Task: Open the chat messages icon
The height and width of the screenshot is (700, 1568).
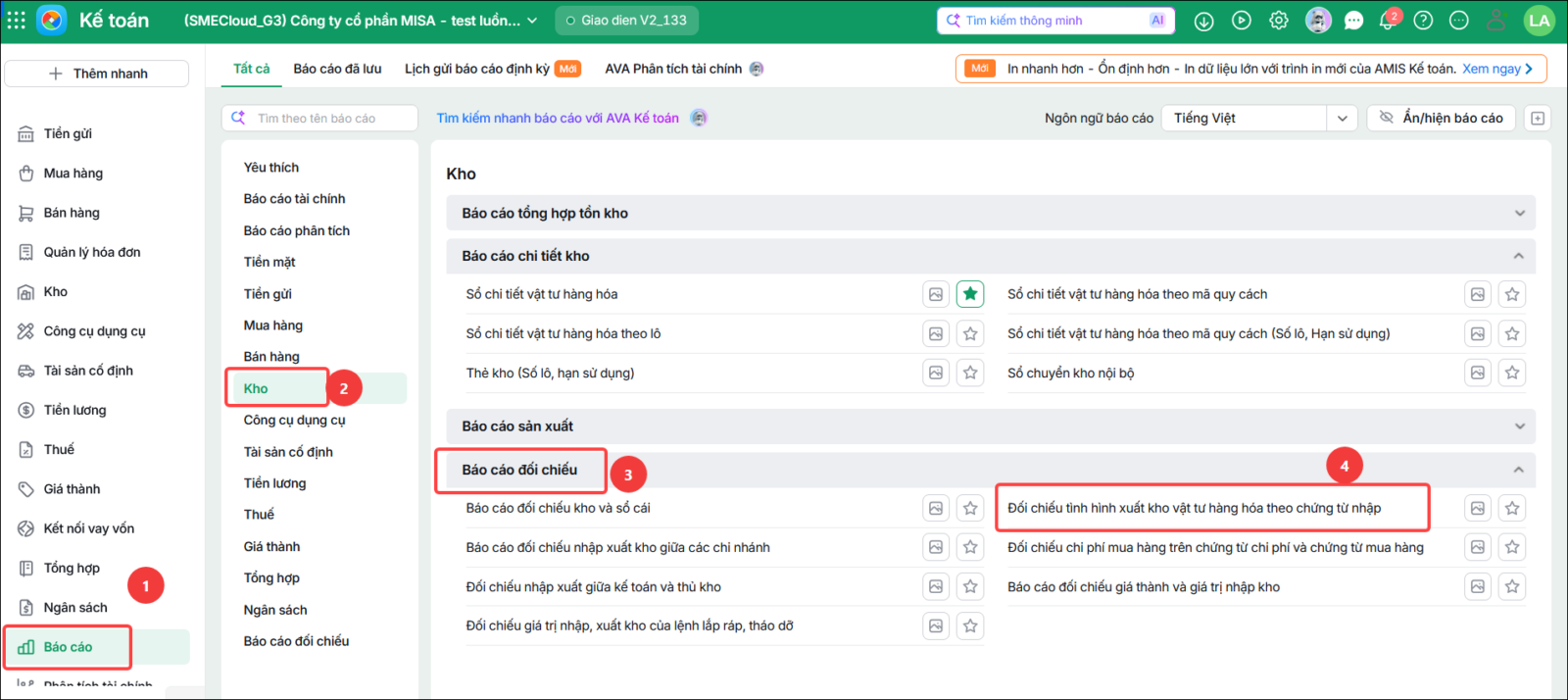Action: (x=1353, y=21)
